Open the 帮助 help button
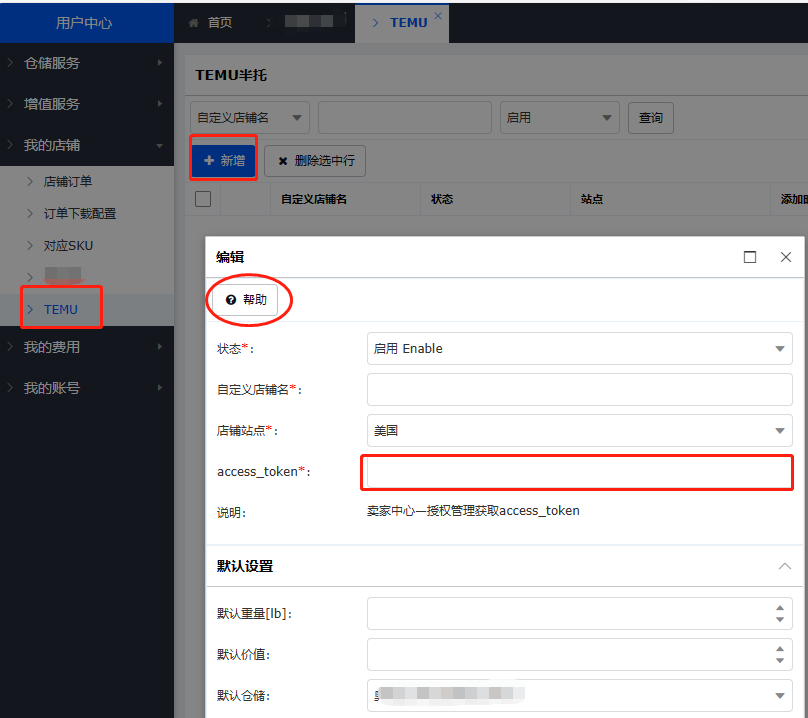 pos(245,299)
